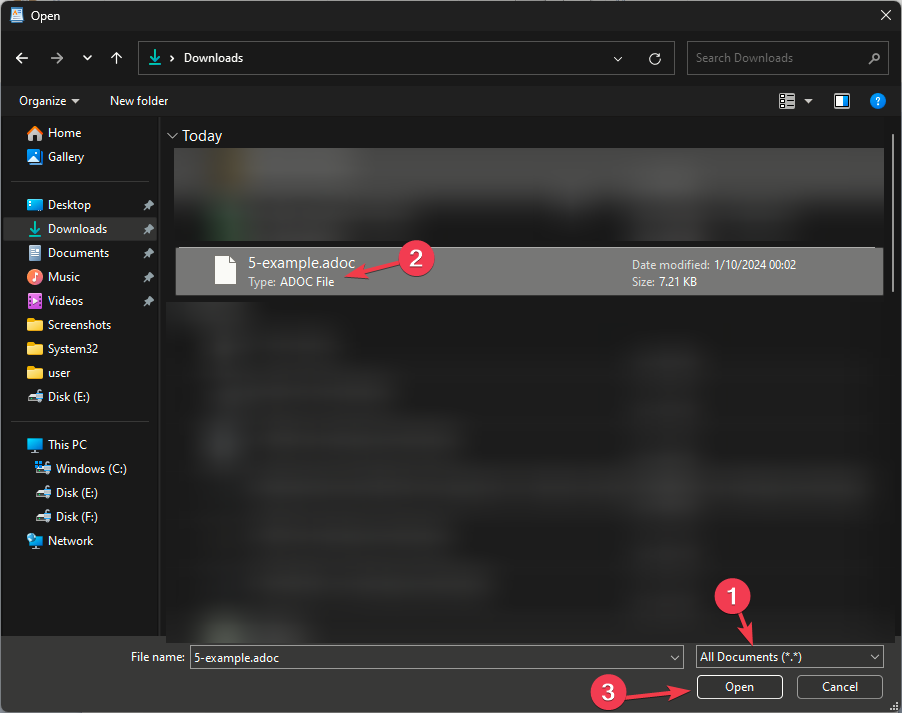Expand the breadcrumb chevron before Downloads

[171, 58]
